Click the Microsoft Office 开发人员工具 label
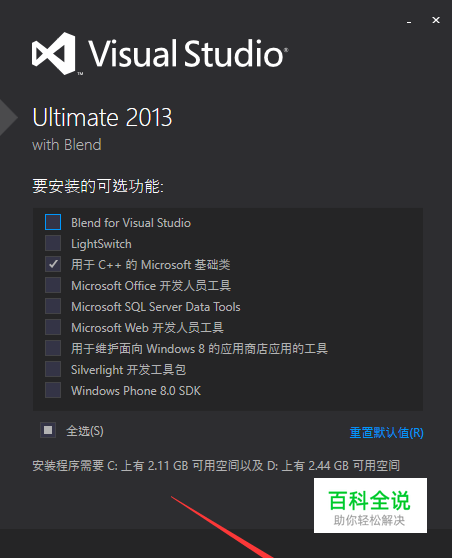Image resolution: width=452 pixels, height=558 pixels. tap(151, 286)
